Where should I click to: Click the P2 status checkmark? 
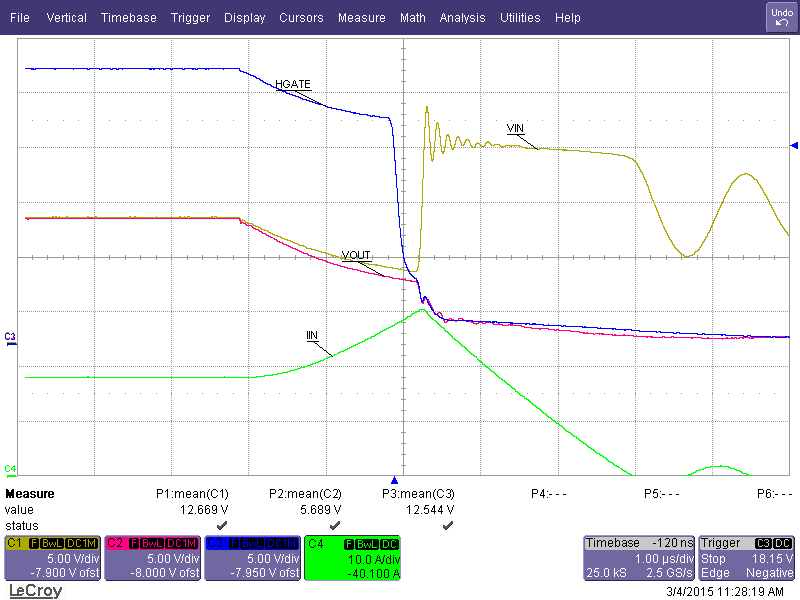click(335, 524)
